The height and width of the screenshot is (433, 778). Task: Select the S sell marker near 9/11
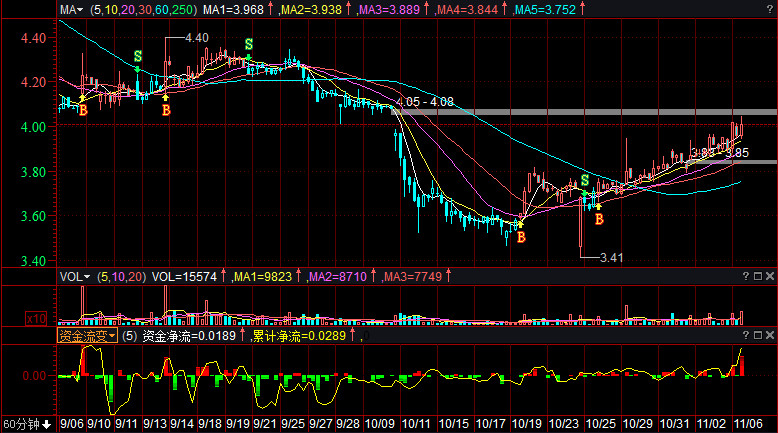tap(138, 56)
